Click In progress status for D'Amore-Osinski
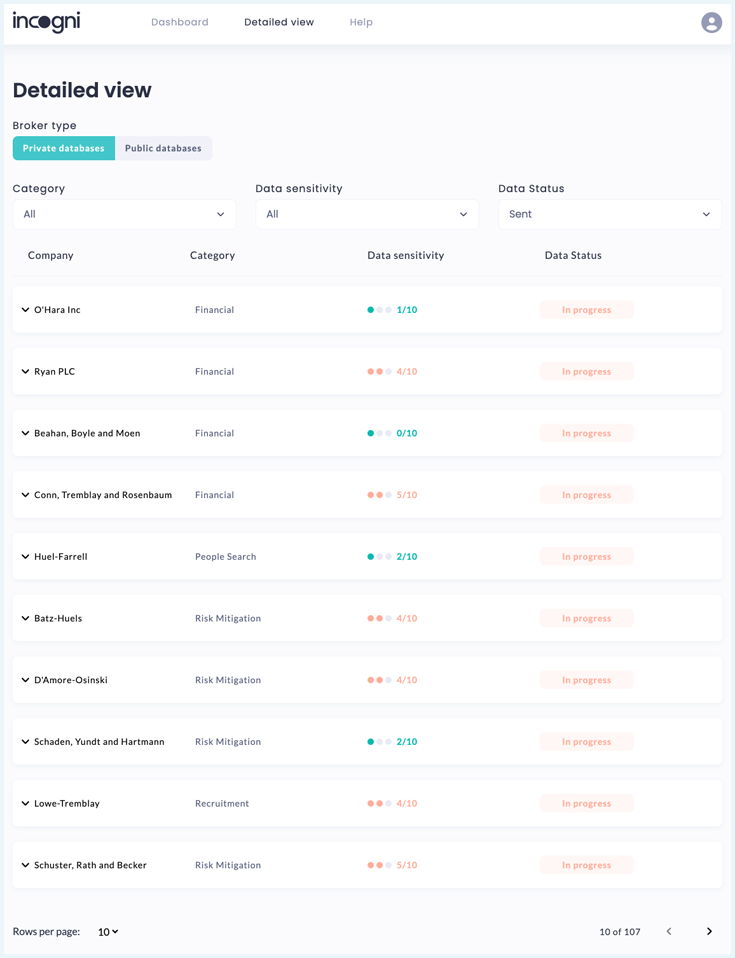Image resolution: width=735 pixels, height=958 pixels. tap(587, 680)
